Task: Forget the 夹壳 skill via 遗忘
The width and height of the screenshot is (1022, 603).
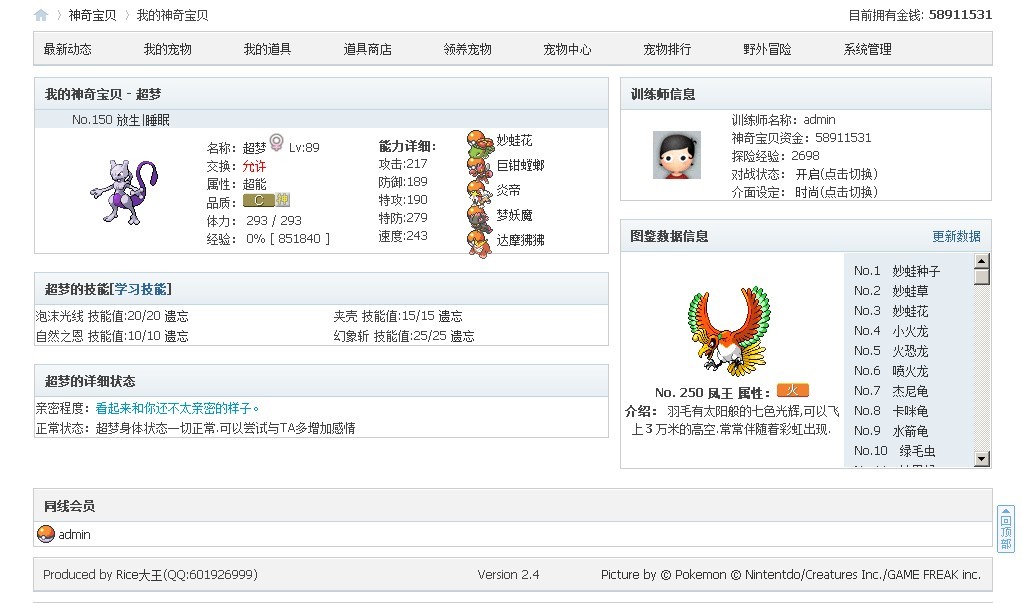Action: [450, 316]
